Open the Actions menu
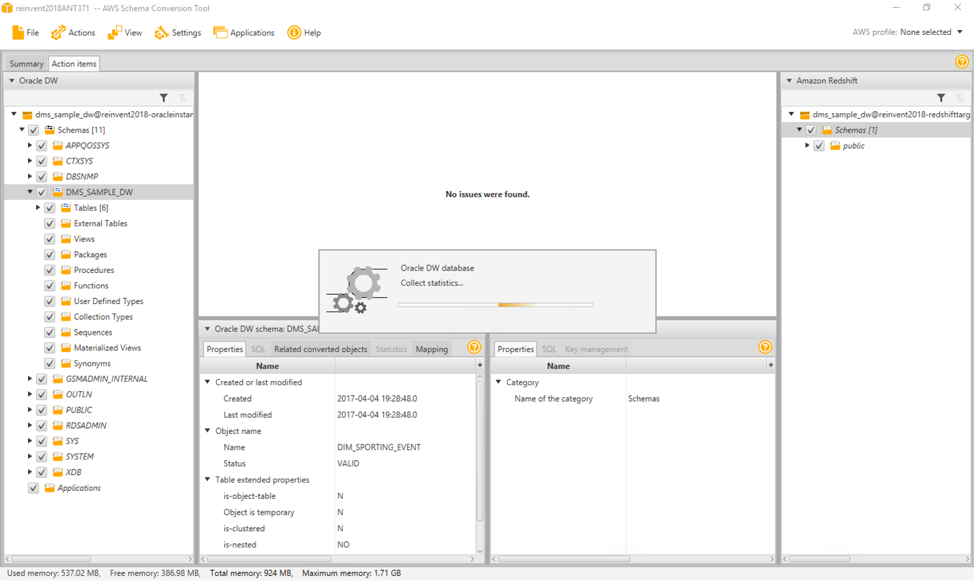The height and width of the screenshot is (581, 974). pos(73,32)
